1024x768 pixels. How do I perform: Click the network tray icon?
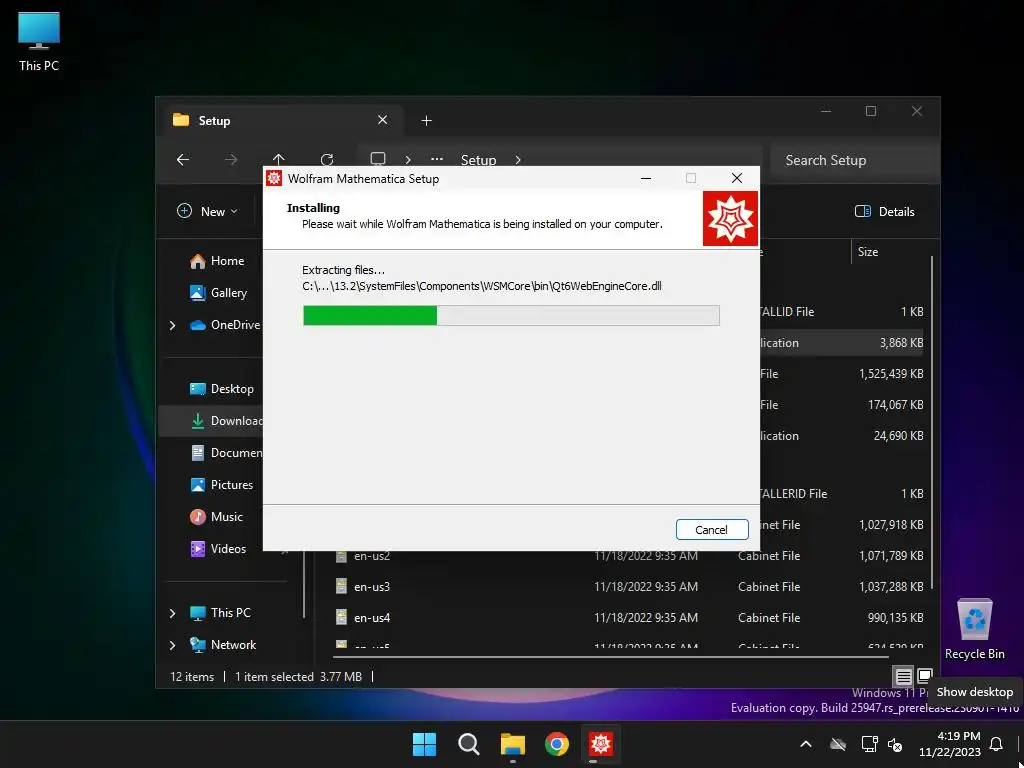pos(869,744)
